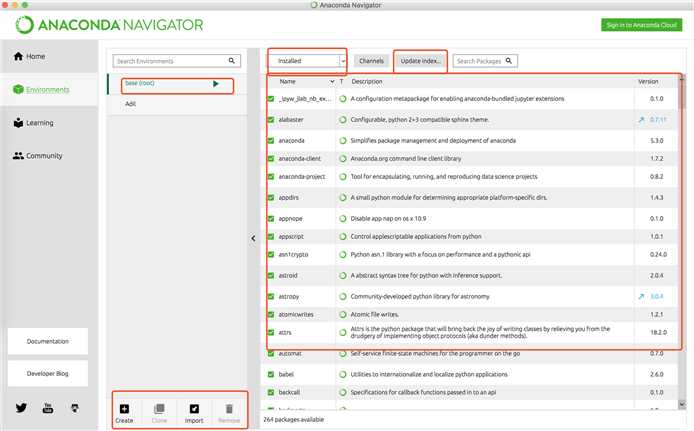Click the package list vertical scrollbar thumb
The width and height of the screenshot is (694, 431).
[682, 94]
